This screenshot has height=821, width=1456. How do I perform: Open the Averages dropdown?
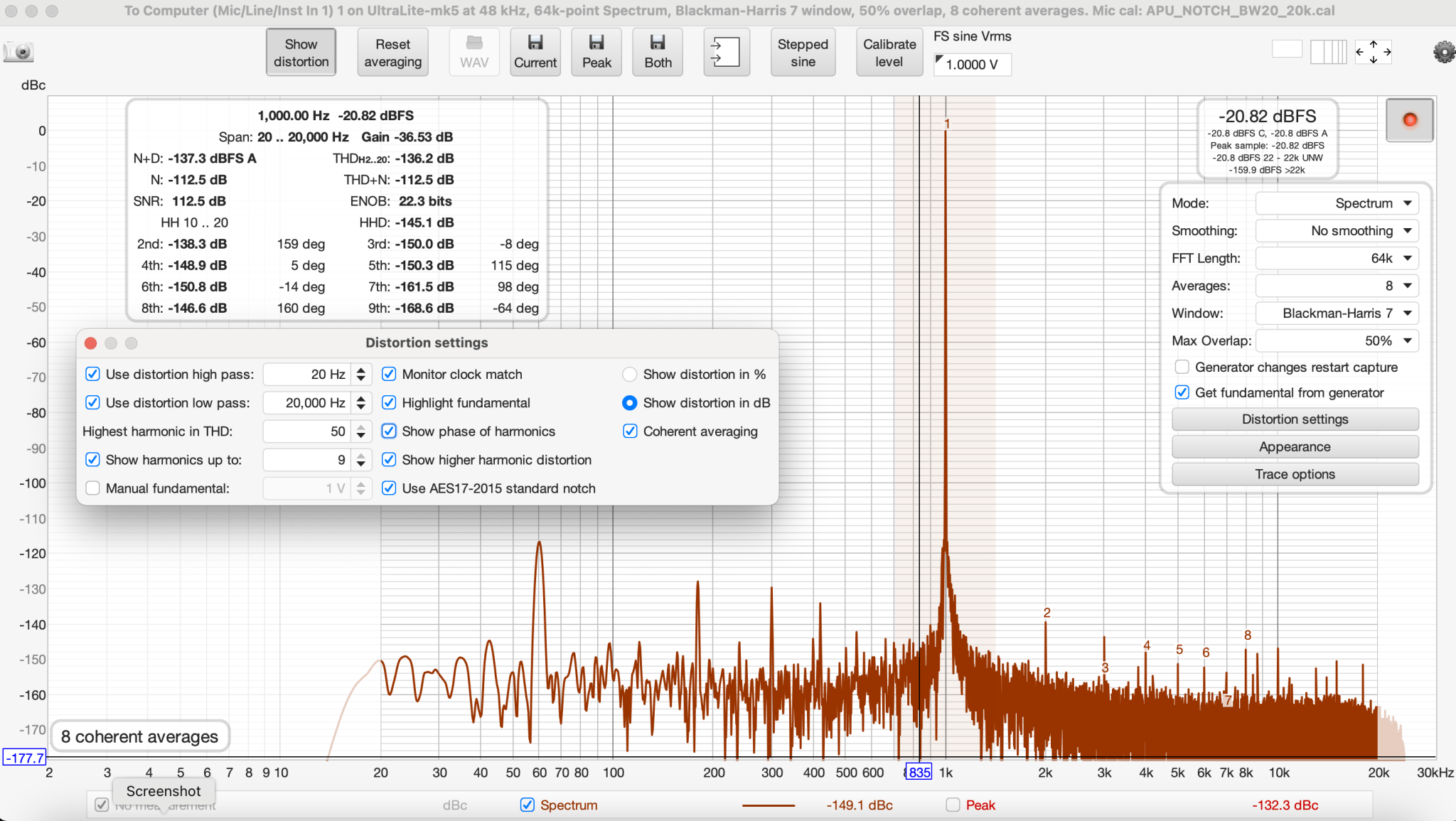pyautogui.click(x=1337, y=286)
